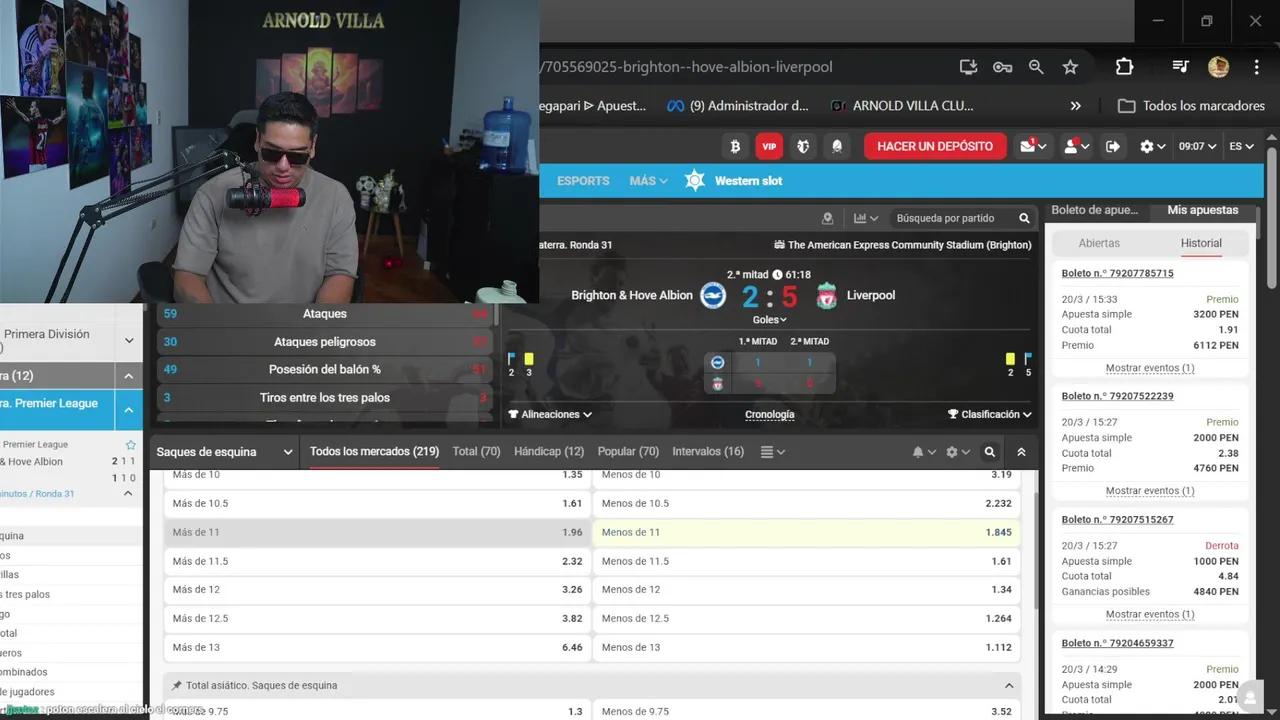
Task: Expand the Alineaciones dropdown
Action: [x=550, y=414]
